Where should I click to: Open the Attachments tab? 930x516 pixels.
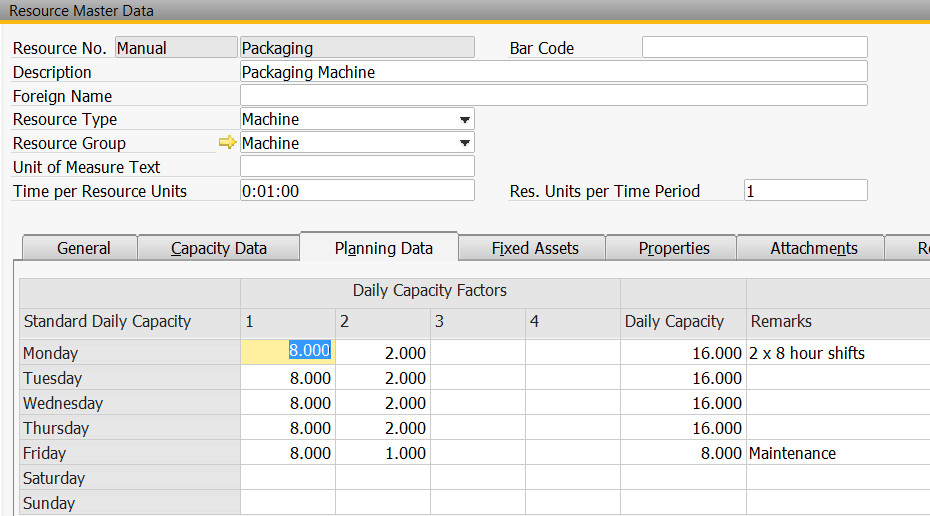point(813,248)
